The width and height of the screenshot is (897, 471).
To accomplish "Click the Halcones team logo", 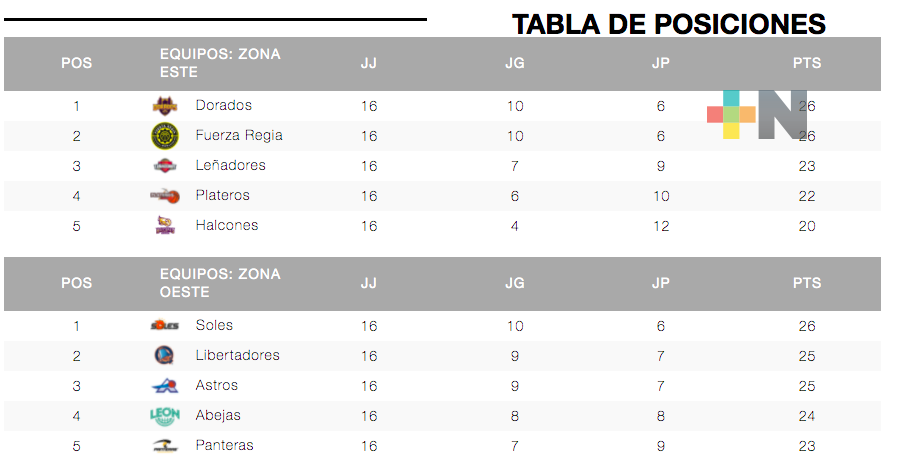I will (164, 225).
